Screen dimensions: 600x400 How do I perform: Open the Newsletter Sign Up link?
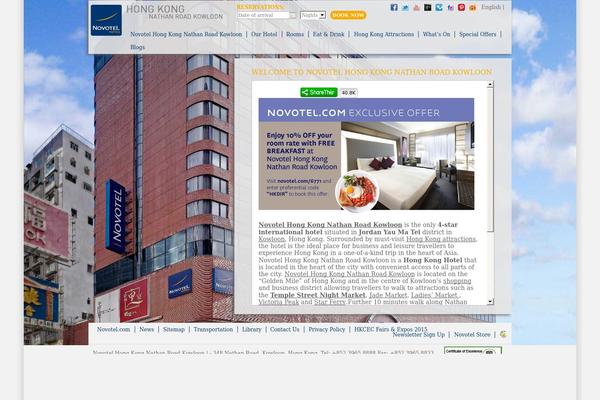[x=419, y=335]
